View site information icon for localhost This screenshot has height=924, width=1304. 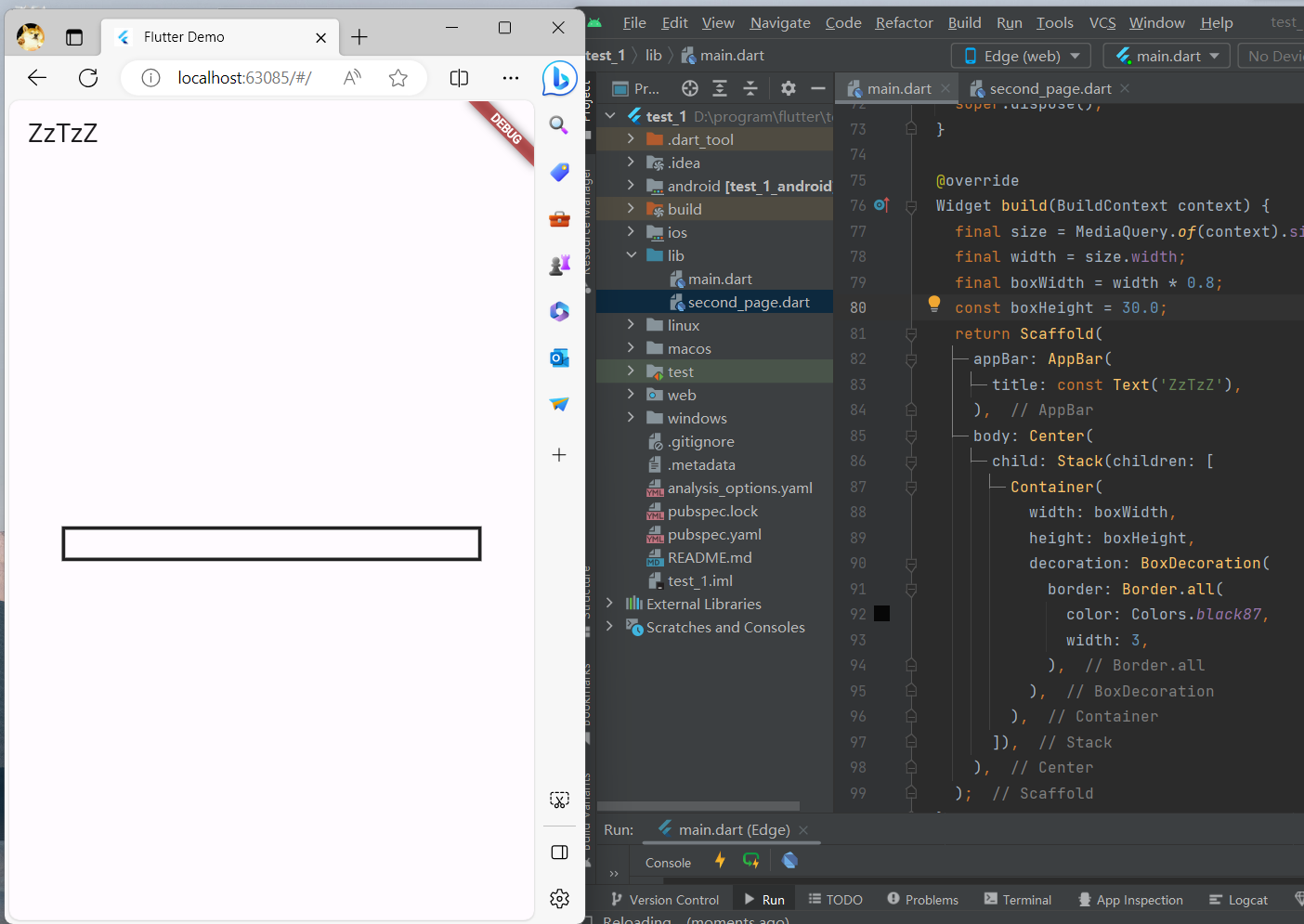point(150,78)
